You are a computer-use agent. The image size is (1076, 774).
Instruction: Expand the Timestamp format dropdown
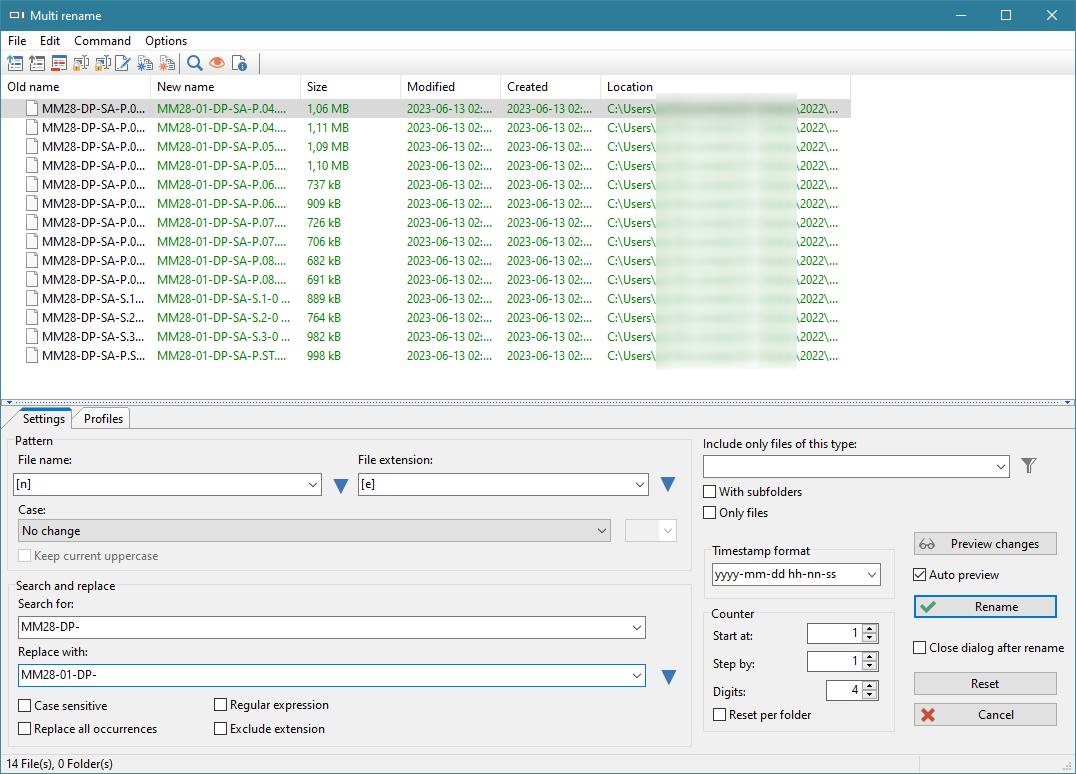point(872,575)
